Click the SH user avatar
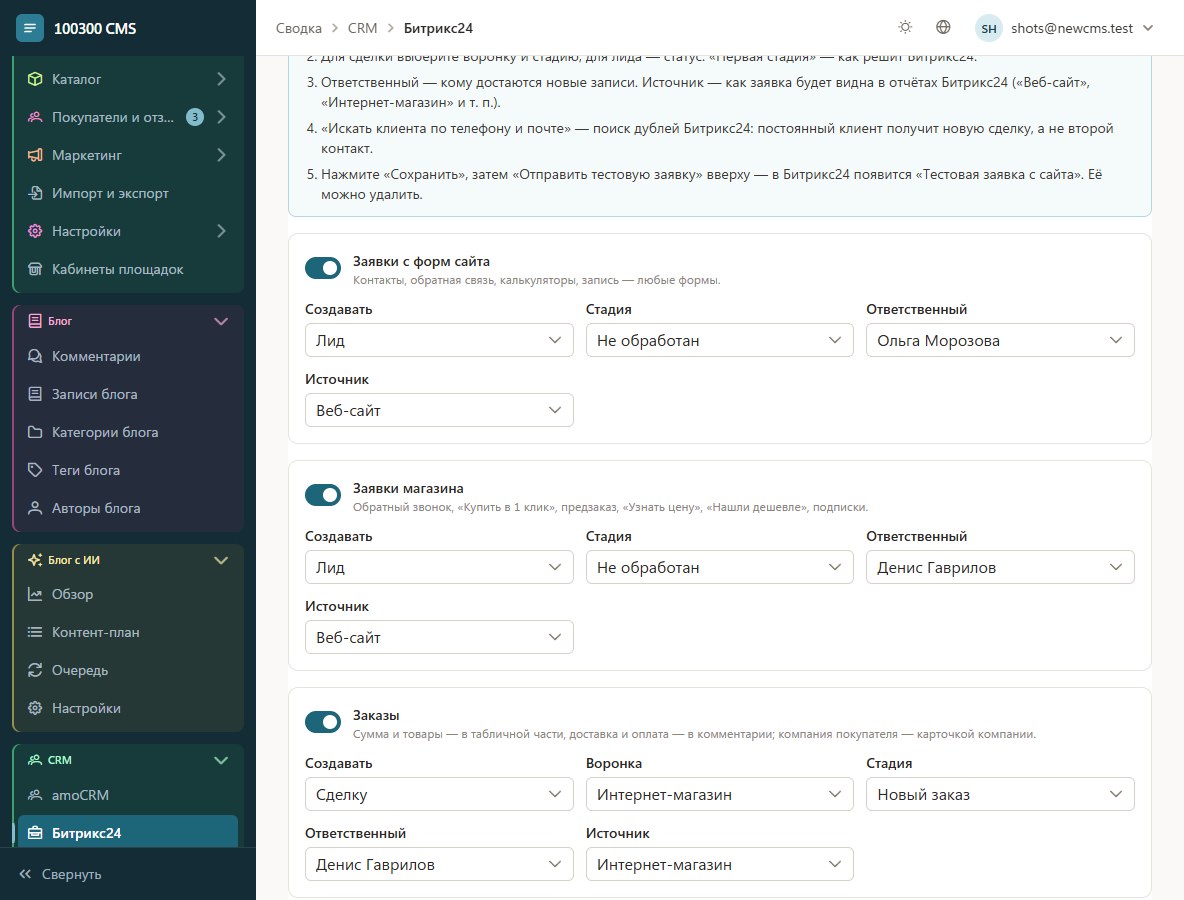The height and width of the screenshot is (900, 1184). coord(988,28)
